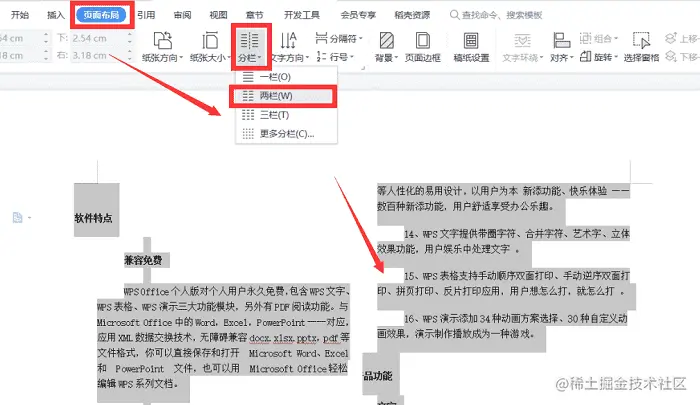Expand the 文字环绕 dropdown arrow
This screenshot has height=405, width=700.
541,58
